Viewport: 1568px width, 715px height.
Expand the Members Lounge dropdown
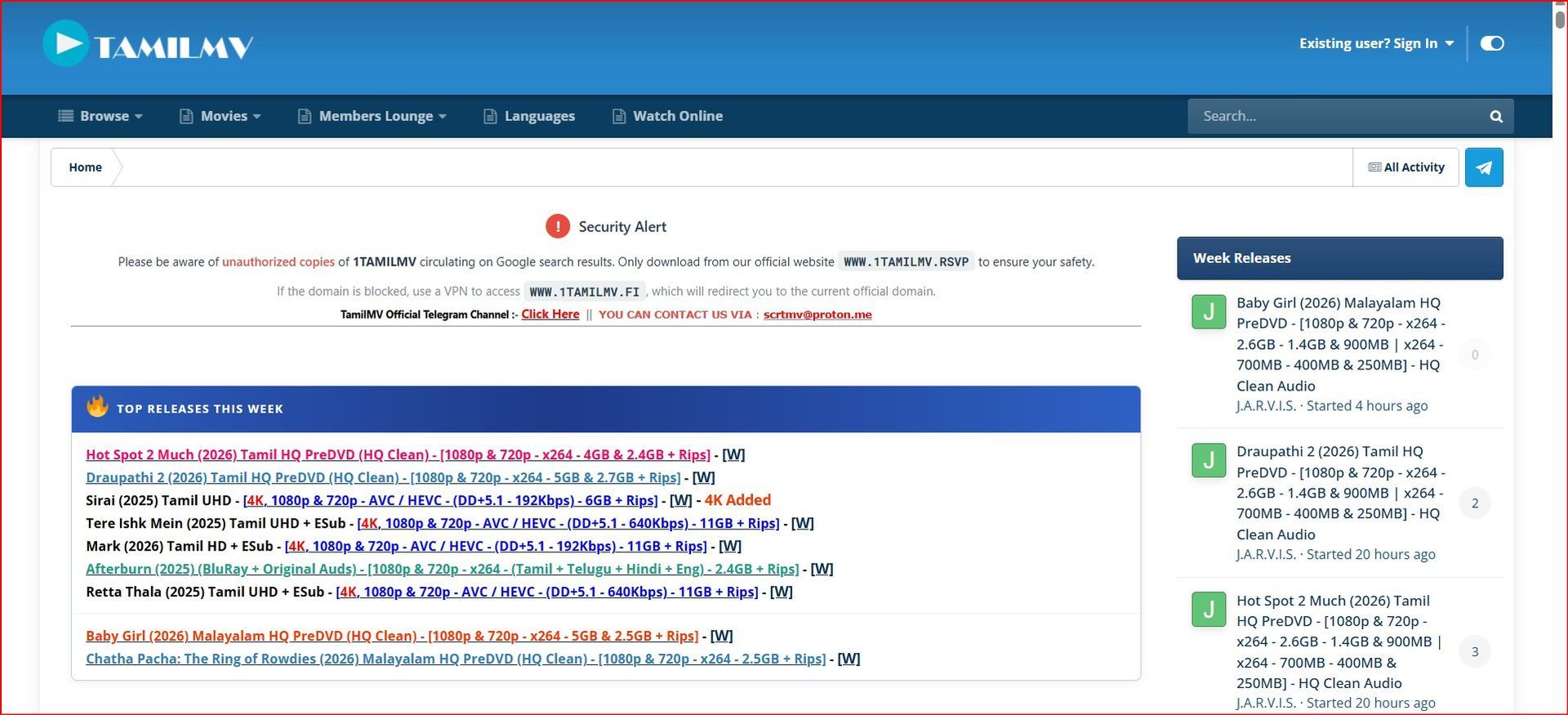click(x=372, y=116)
